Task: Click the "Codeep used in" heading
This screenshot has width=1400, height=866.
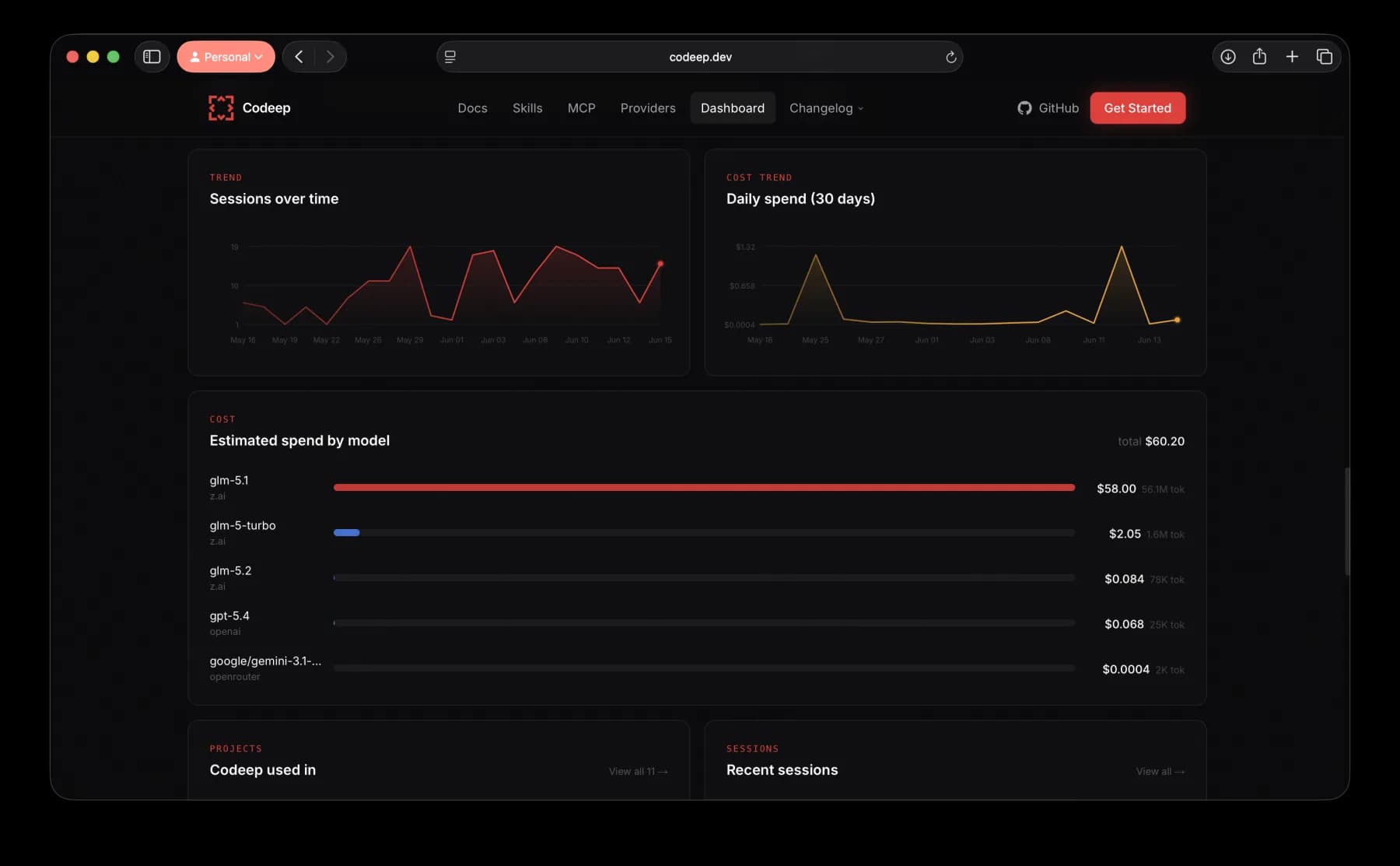Action: 262,770
